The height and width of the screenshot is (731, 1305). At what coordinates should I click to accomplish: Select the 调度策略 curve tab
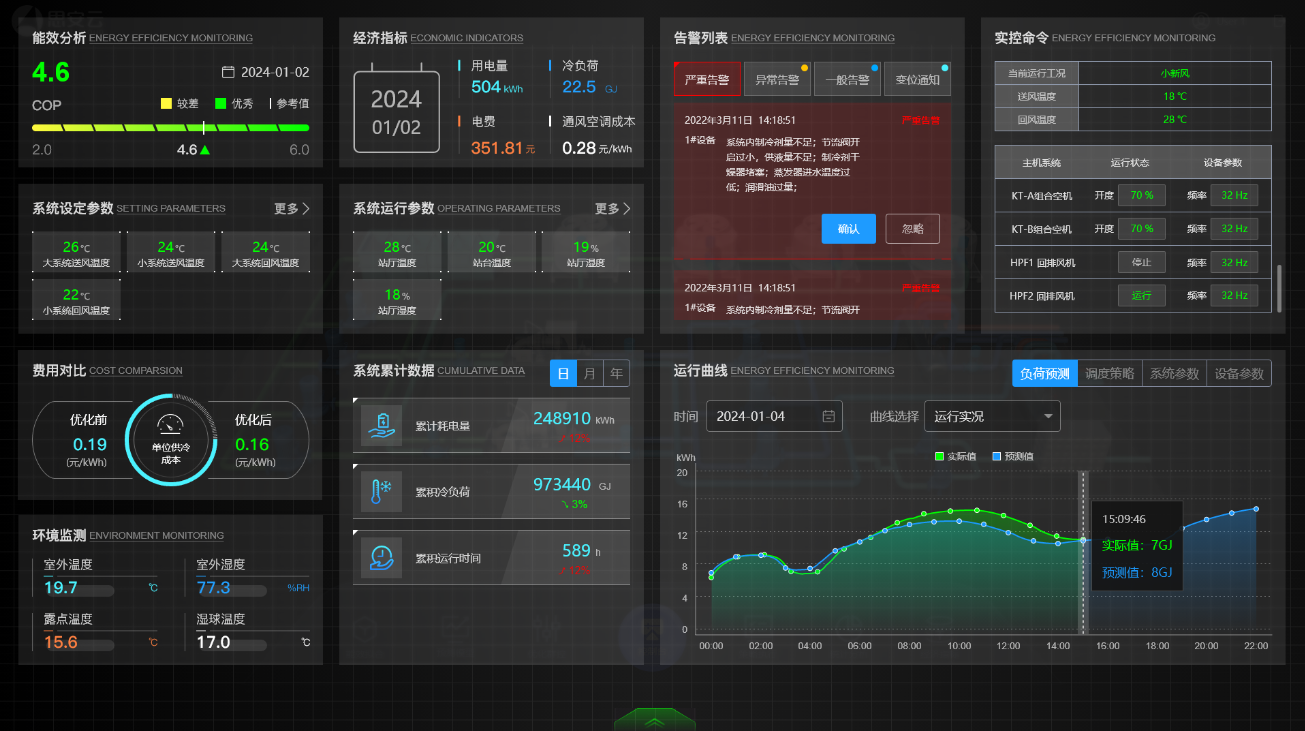[x=1110, y=373]
